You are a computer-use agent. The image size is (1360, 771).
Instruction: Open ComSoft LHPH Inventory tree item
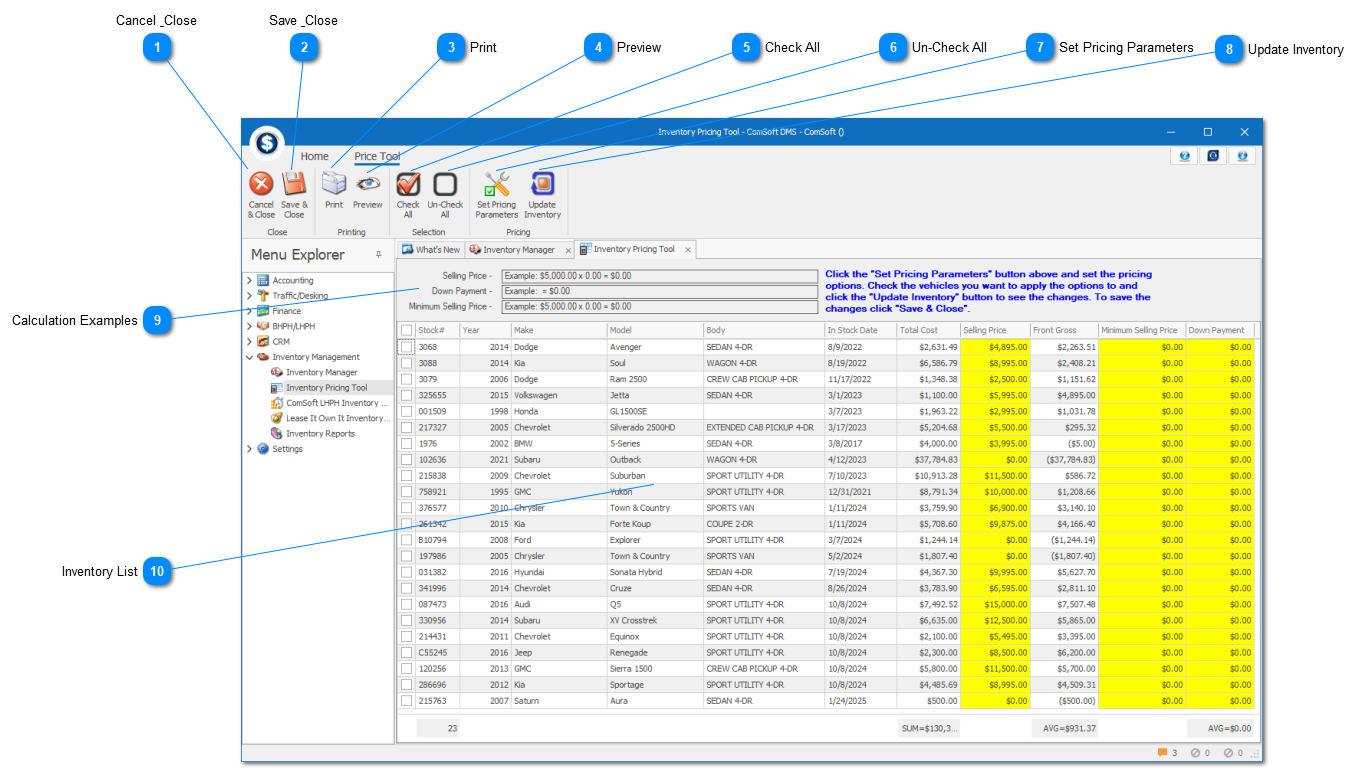pyautogui.click(x=329, y=403)
